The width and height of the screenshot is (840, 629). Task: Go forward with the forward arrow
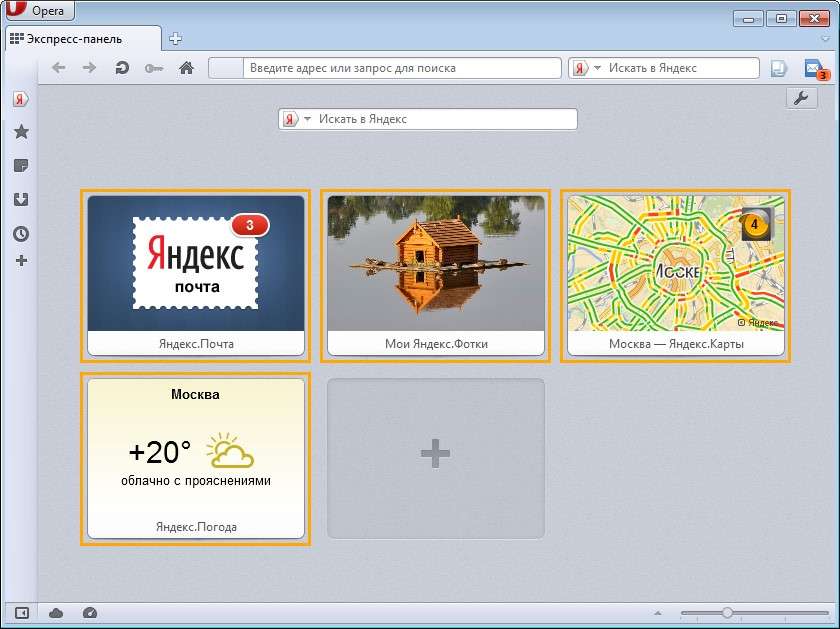coord(89,68)
